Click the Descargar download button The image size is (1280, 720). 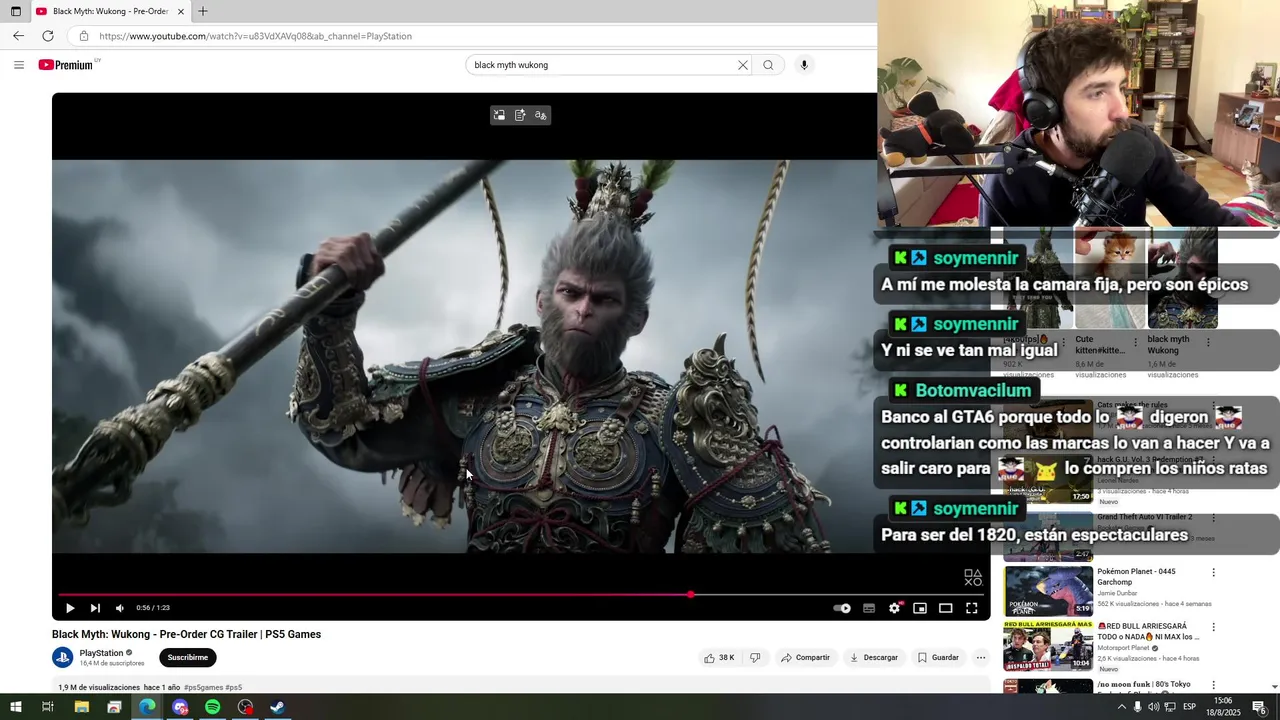873,657
